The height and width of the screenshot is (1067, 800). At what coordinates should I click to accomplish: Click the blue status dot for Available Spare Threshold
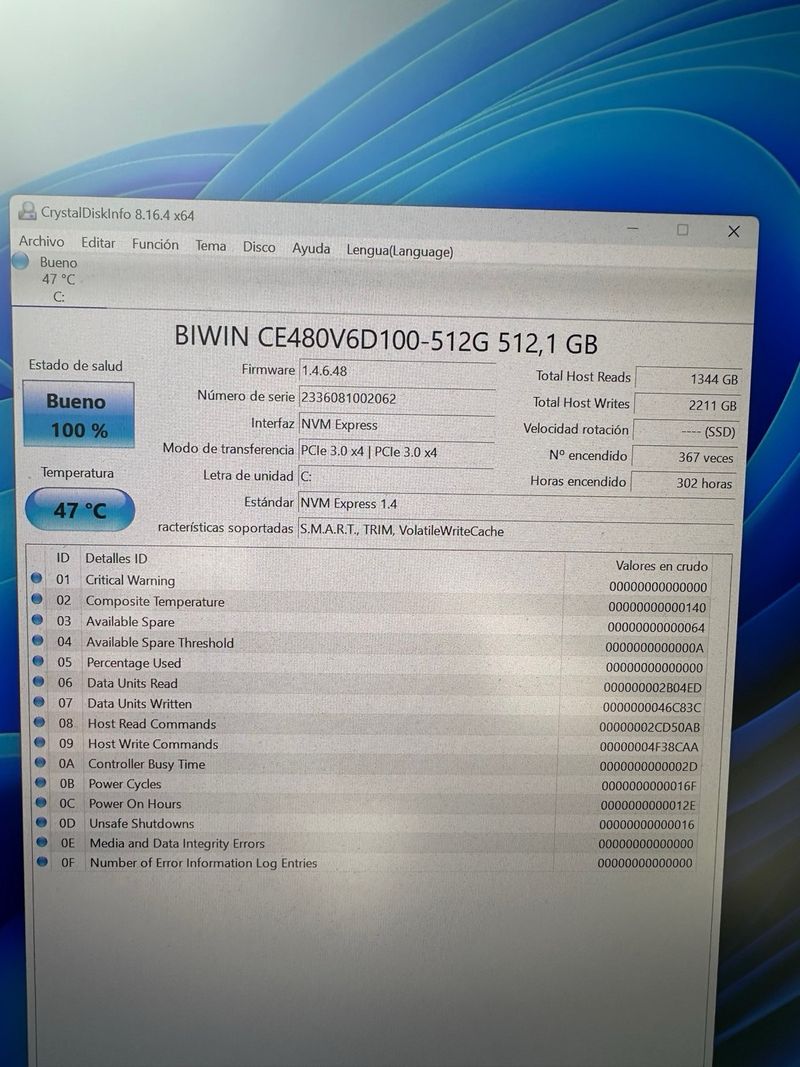[x=38, y=640]
